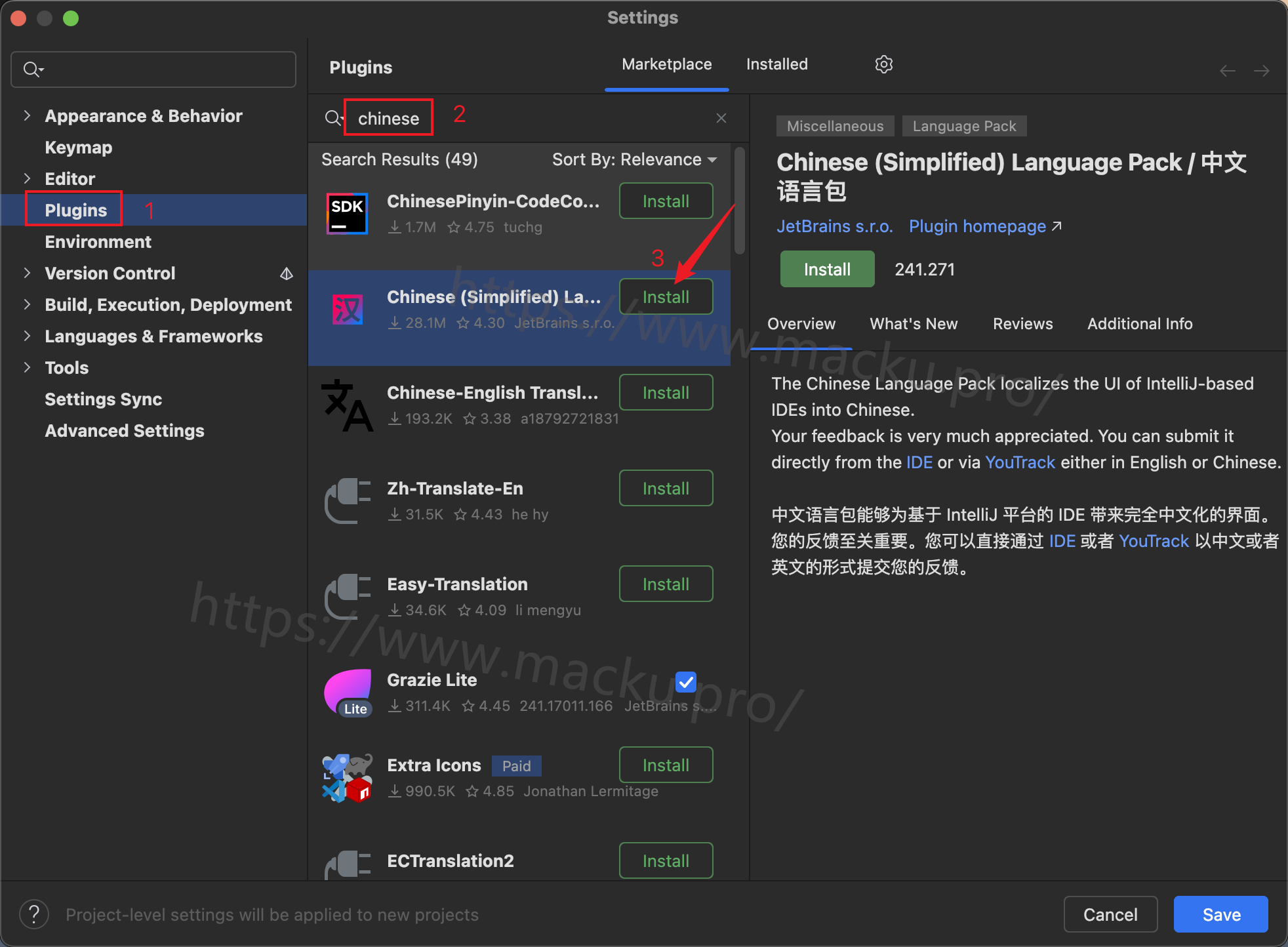Click the Chinese Simplified language pack icon
The image size is (1288, 947).
347,309
